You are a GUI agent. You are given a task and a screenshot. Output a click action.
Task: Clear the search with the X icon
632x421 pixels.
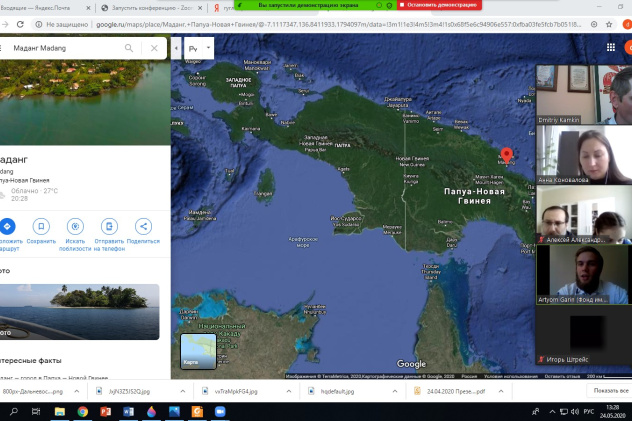click(x=153, y=47)
